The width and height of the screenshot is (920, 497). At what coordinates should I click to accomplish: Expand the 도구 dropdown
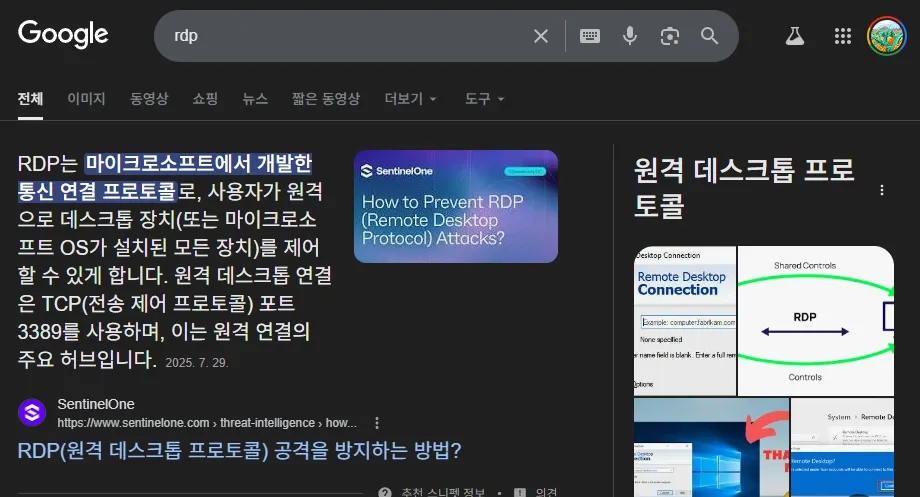click(484, 99)
